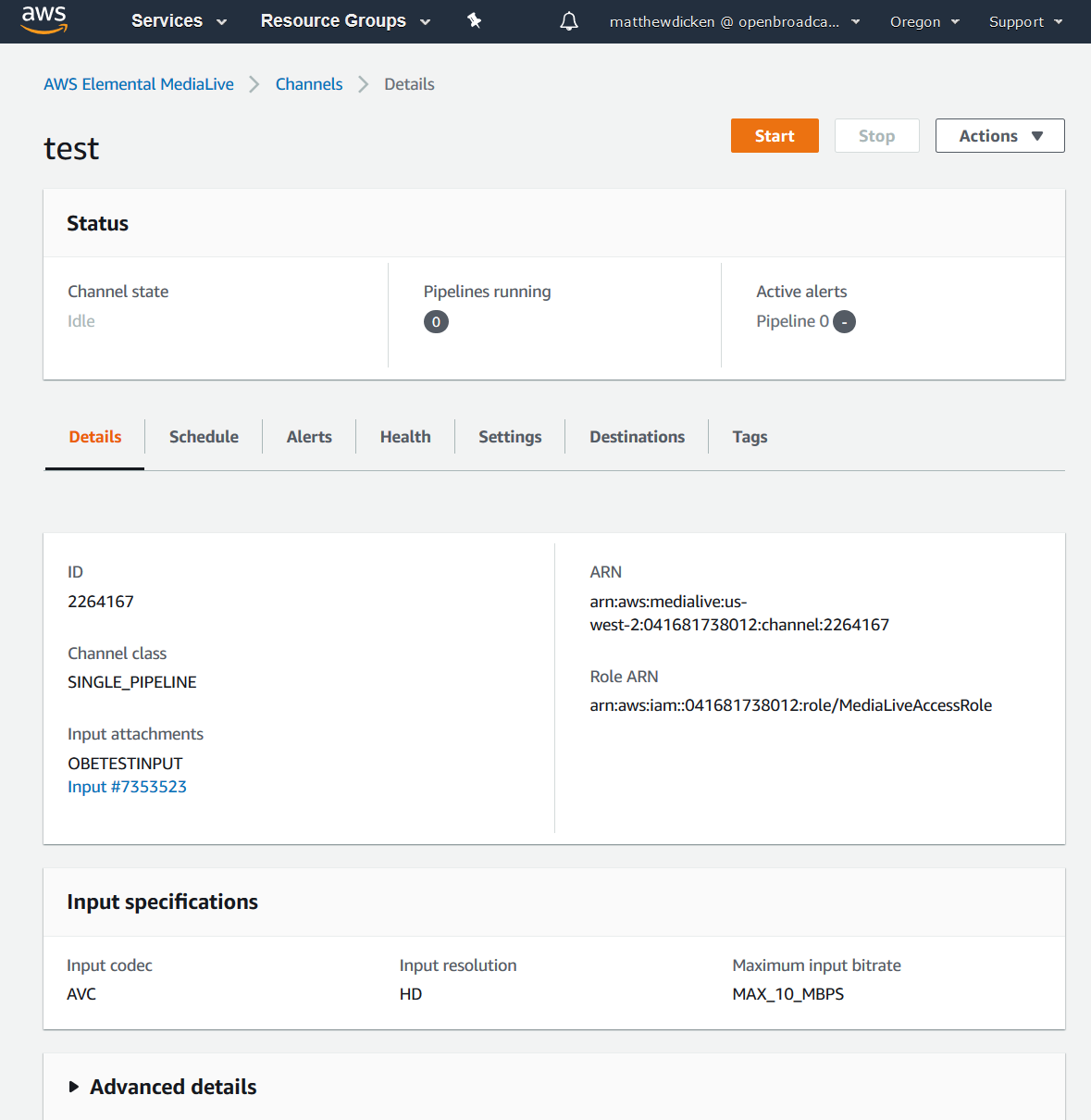Screen dimensions: 1091x1120
Task: Open the Input #7353523 link
Action: (127, 787)
